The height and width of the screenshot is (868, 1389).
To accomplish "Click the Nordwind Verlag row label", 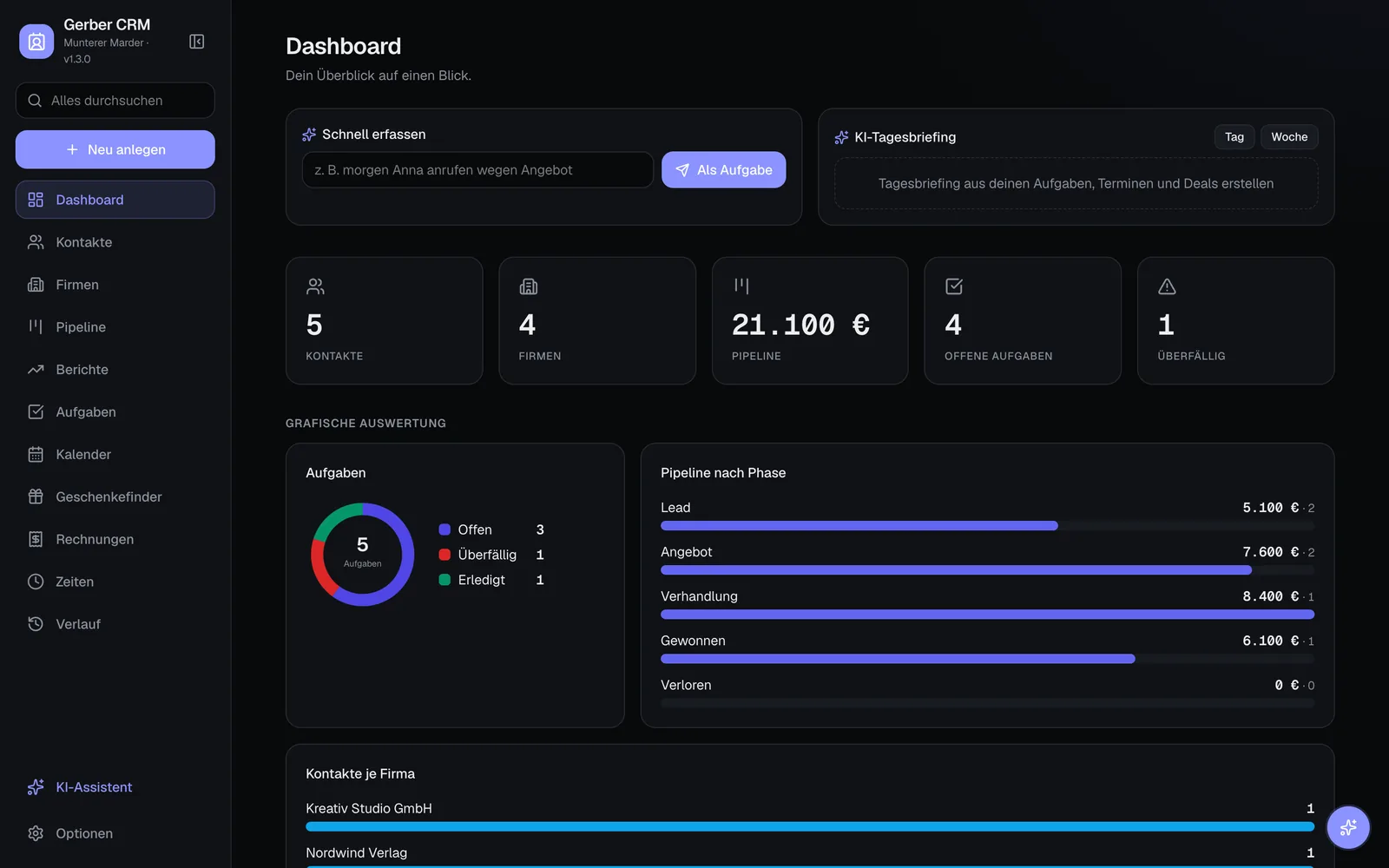I will (x=356, y=852).
